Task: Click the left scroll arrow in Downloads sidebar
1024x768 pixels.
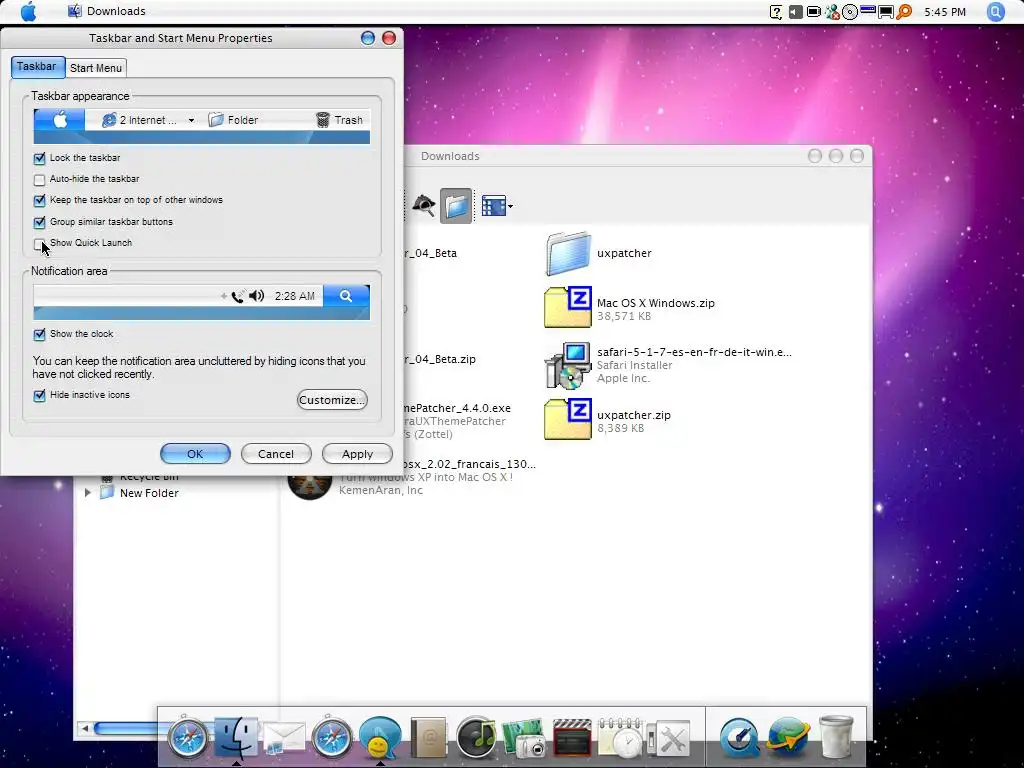Action: [x=85, y=728]
